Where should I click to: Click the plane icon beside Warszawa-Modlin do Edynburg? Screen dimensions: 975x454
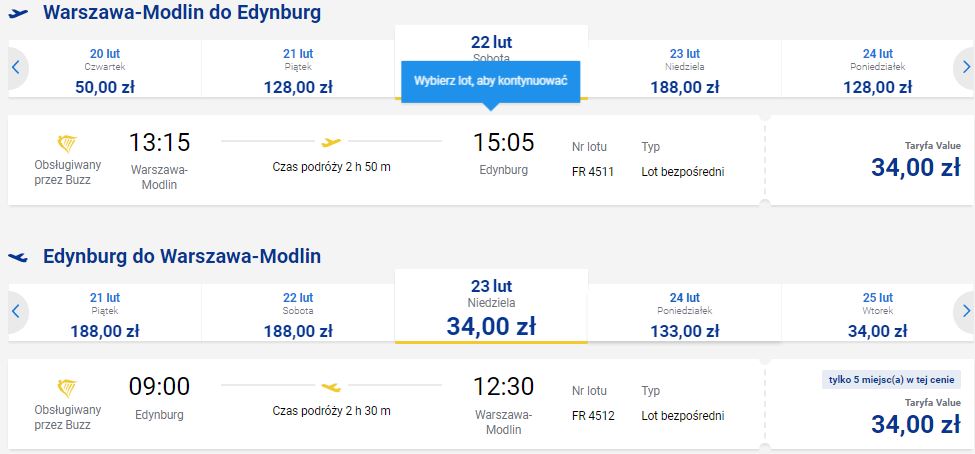point(19,12)
